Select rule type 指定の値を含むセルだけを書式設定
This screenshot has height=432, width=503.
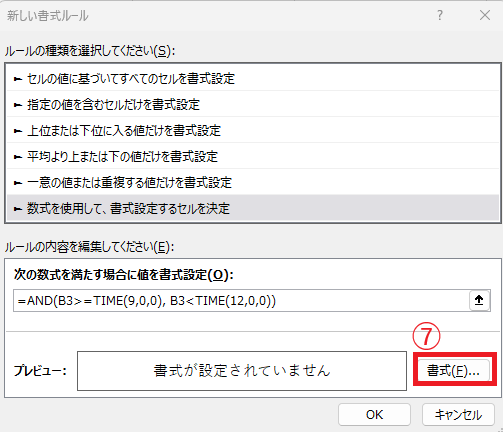point(253,105)
